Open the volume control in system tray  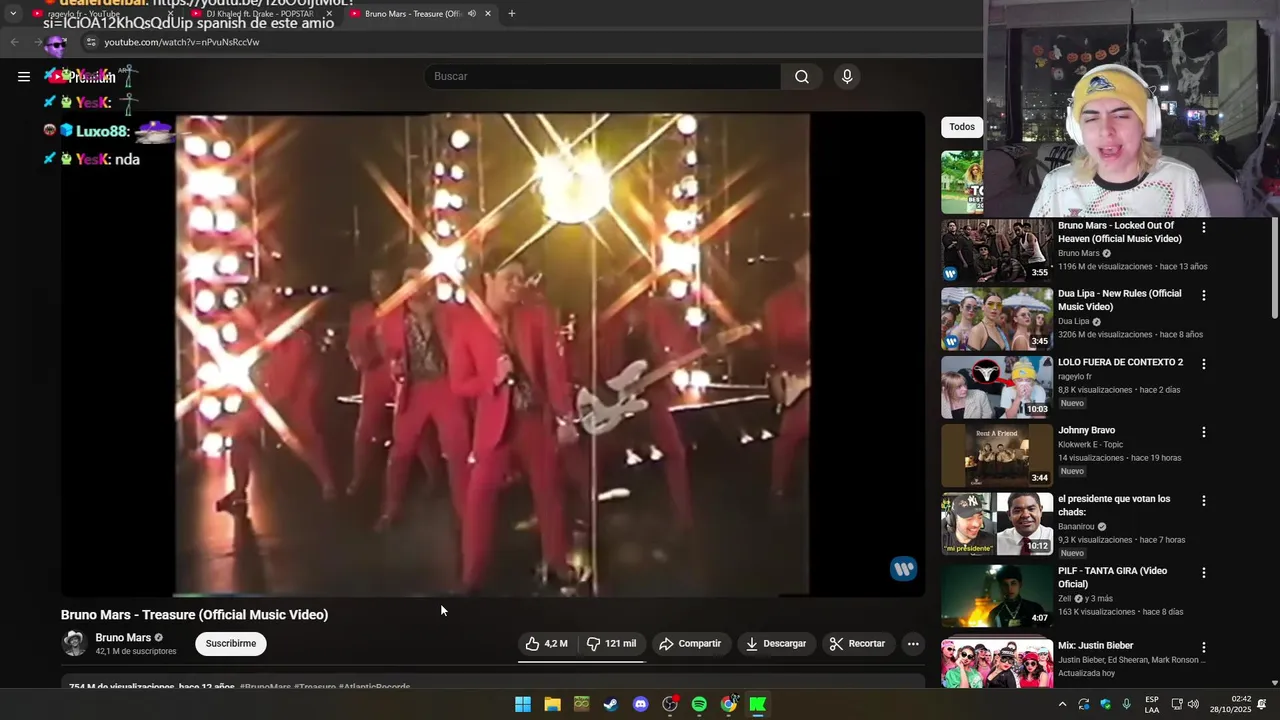pos(1193,704)
